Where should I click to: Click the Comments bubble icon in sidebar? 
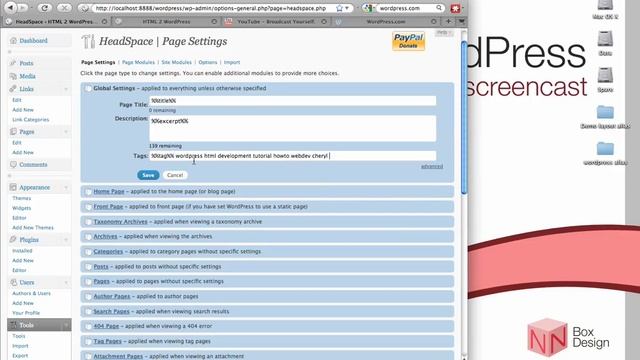pyautogui.click(x=13, y=164)
